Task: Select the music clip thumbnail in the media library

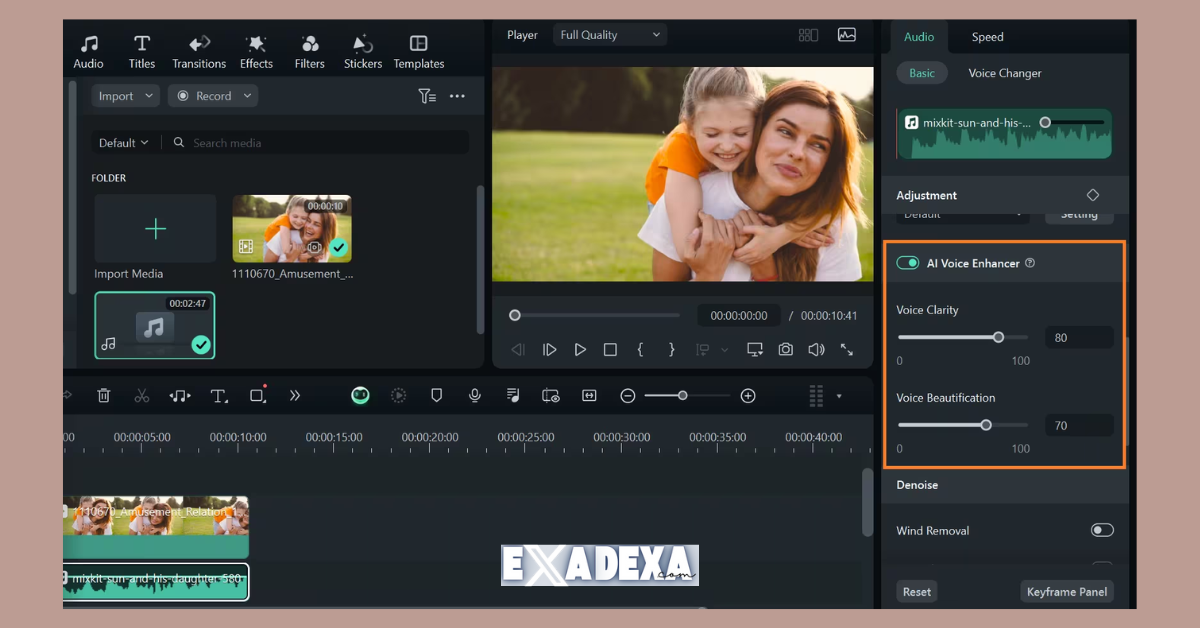Action: click(x=154, y=325)
